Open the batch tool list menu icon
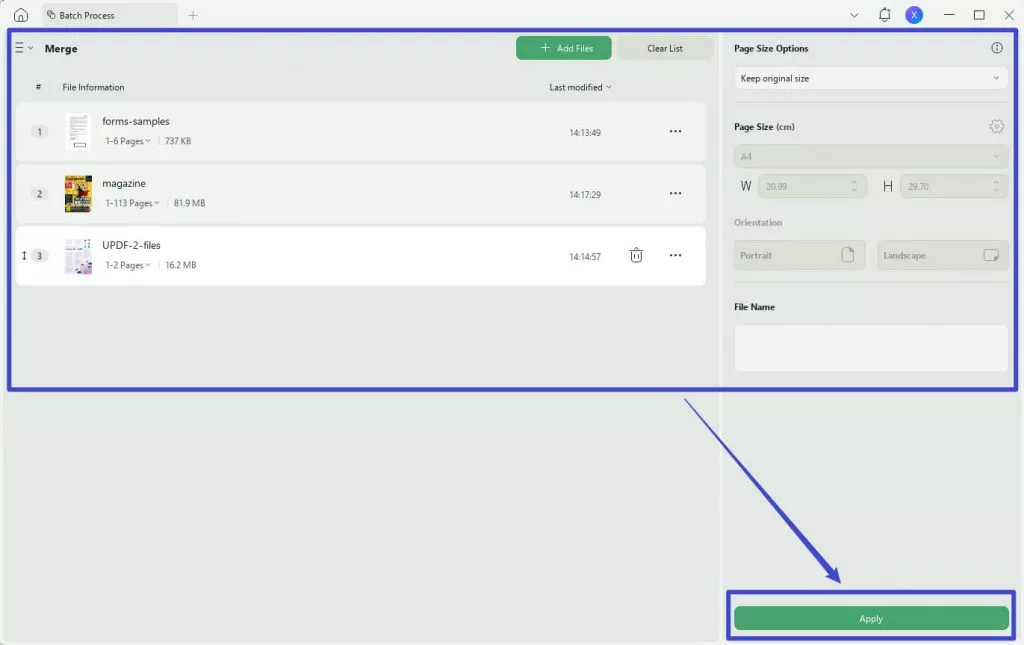The width and height of the screenshot is (1024, 645). point(24,48)
